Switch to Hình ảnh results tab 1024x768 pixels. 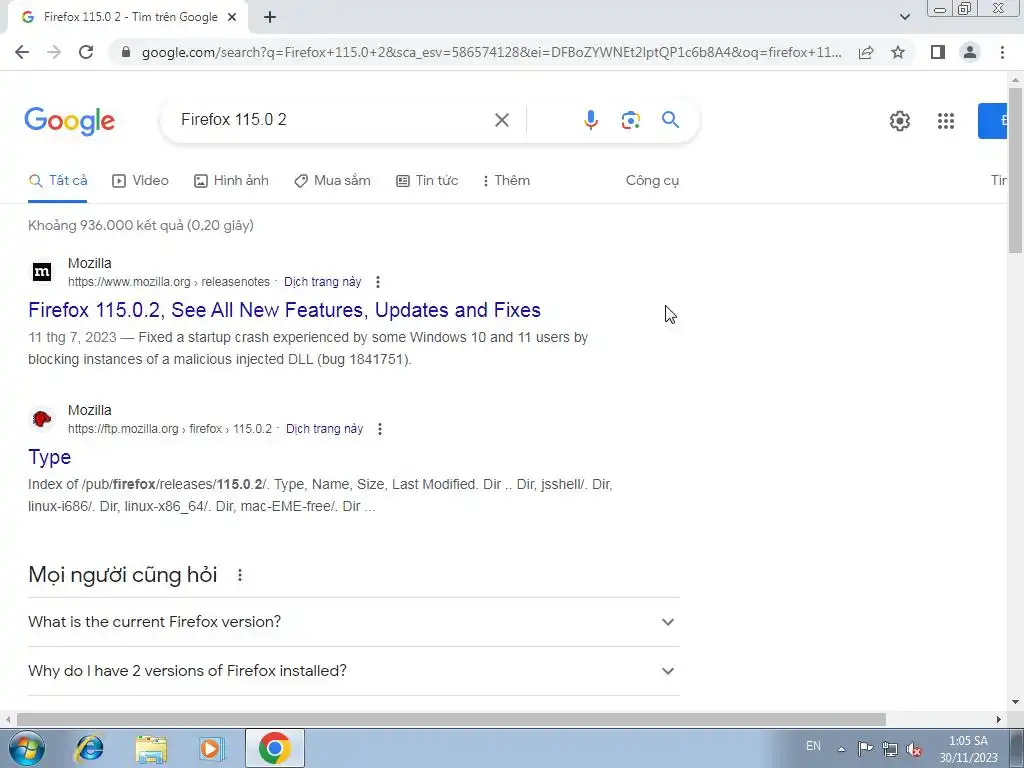click(x=231, y=181)
